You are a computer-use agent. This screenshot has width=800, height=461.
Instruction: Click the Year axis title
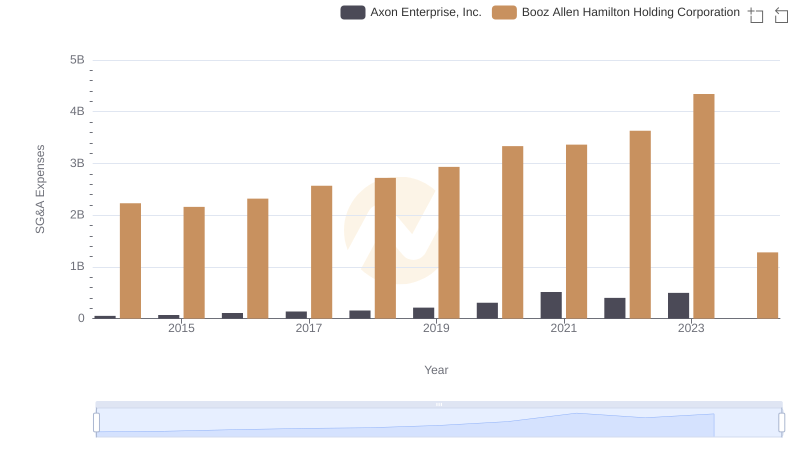(x=436, y=370)
